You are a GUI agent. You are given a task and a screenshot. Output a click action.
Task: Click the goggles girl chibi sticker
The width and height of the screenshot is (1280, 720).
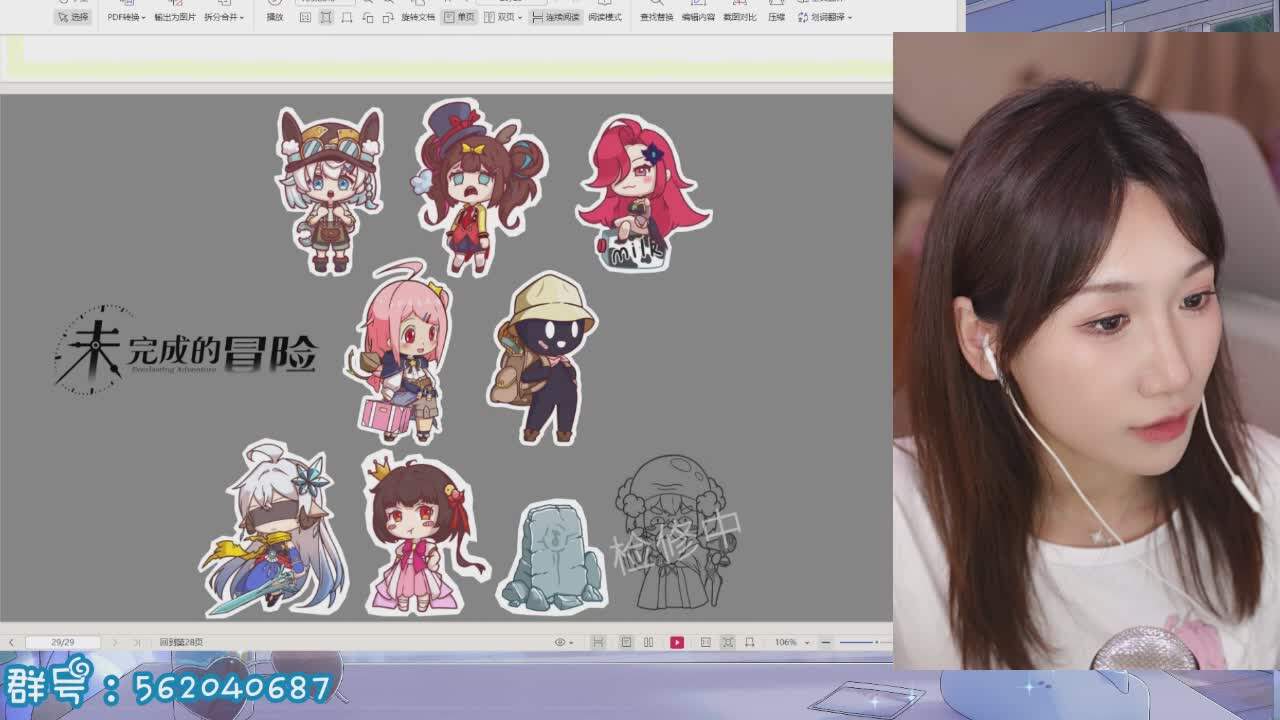tap(329, 190)
